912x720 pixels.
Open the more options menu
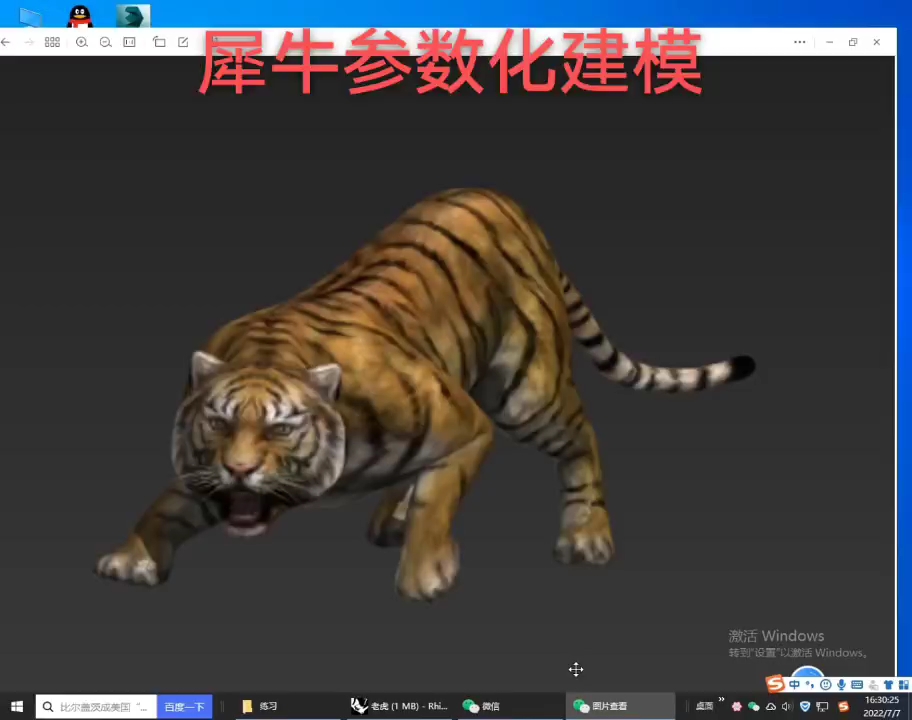tap(799, 42)
